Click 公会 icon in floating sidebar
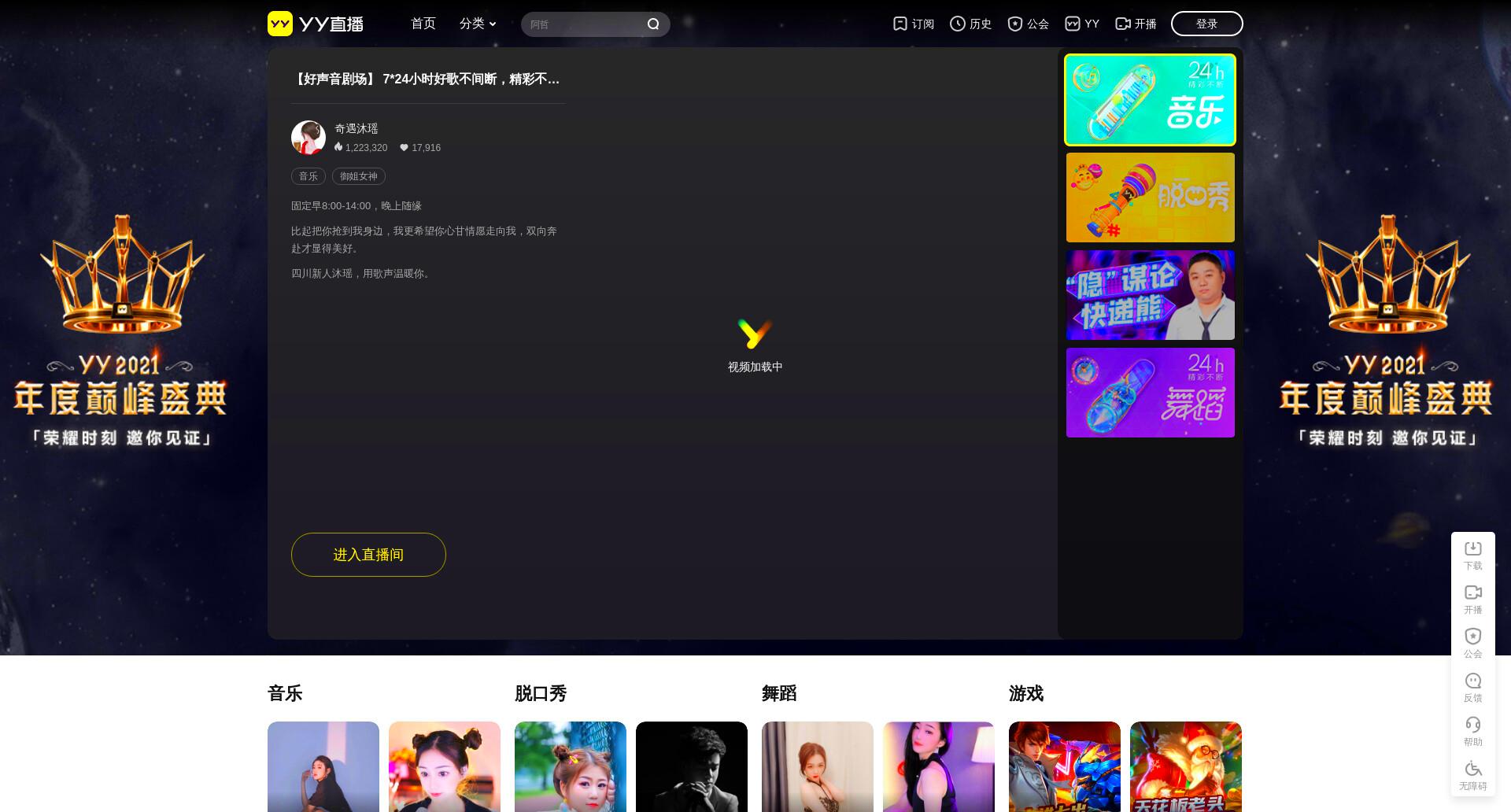Screen dimensions: 1511x812 tap(1473, 644)
